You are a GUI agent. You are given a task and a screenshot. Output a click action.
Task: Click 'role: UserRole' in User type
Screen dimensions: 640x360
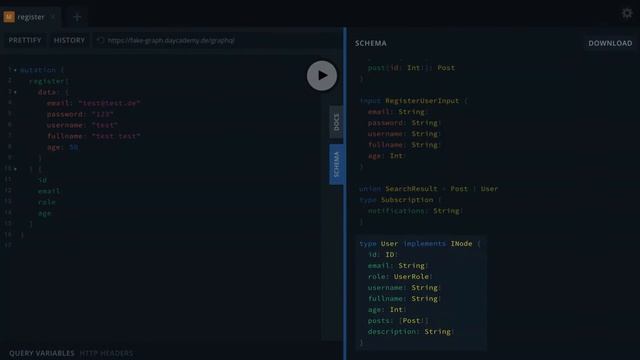[x=400, y=277]
